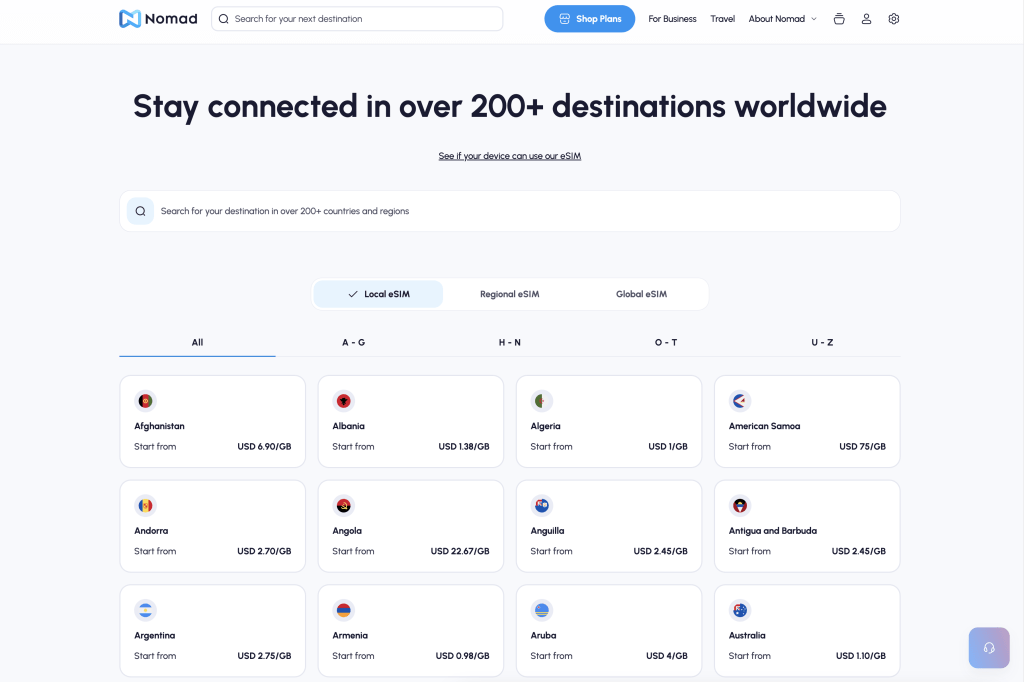Viewport: 1024px width, 682px height.
Task: Open the For Business page
Action: pos(672,19)
